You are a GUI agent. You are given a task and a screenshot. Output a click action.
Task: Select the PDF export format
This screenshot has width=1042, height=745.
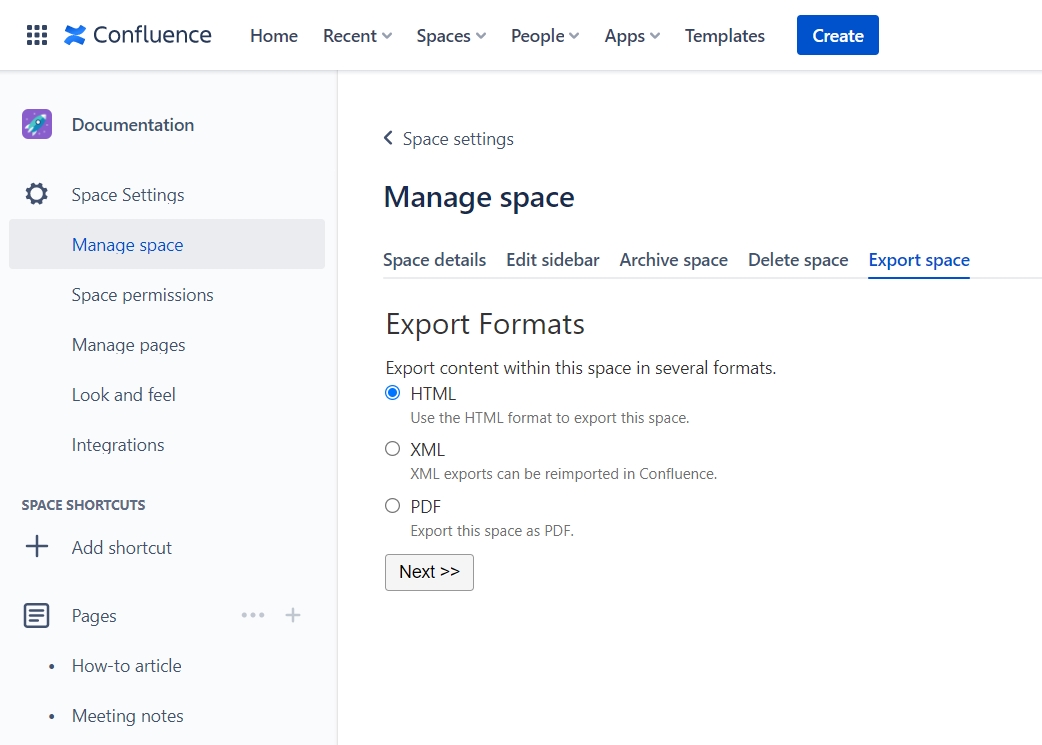tap(392, 506)
